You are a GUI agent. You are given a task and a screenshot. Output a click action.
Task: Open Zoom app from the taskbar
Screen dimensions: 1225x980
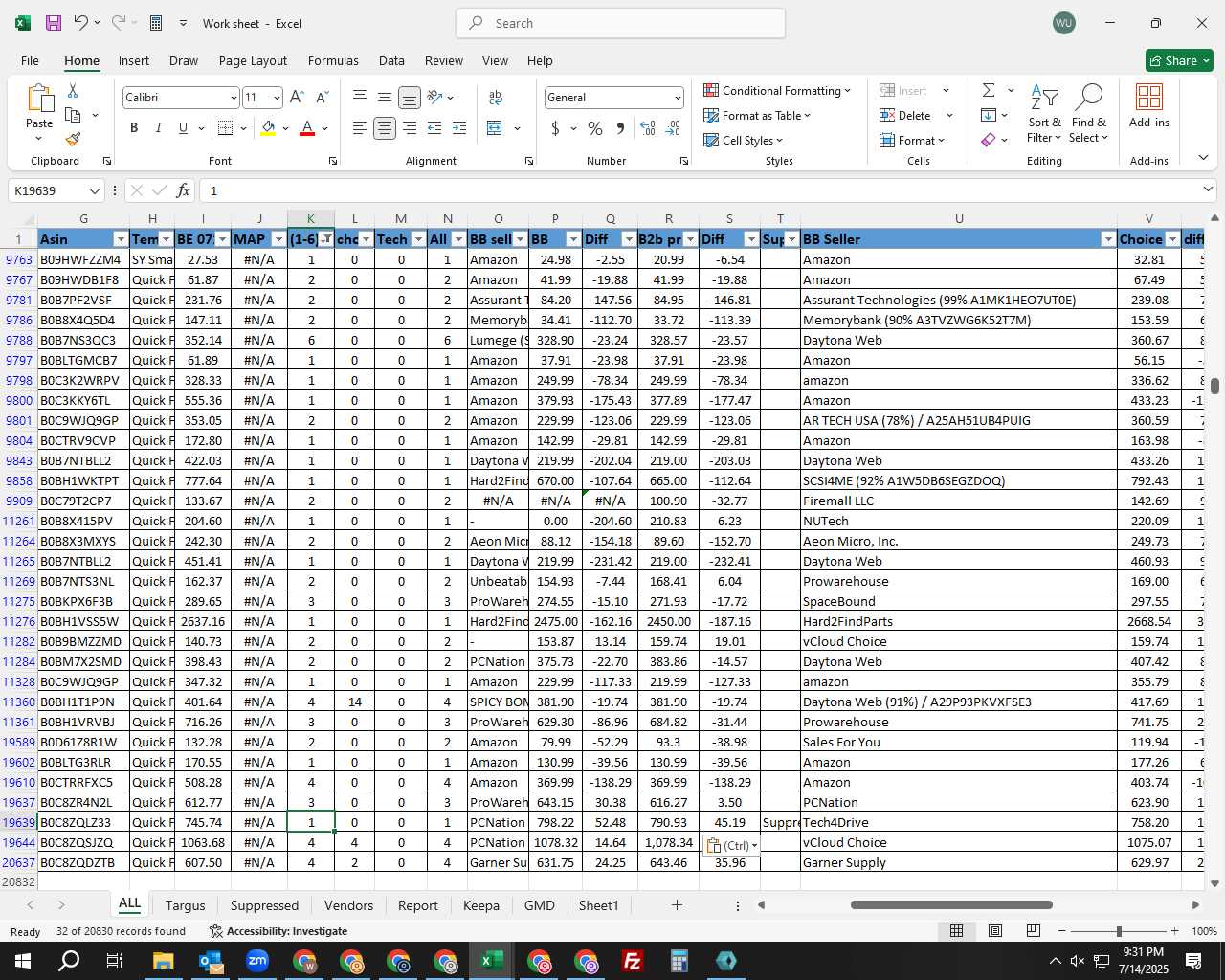(257, 960)
